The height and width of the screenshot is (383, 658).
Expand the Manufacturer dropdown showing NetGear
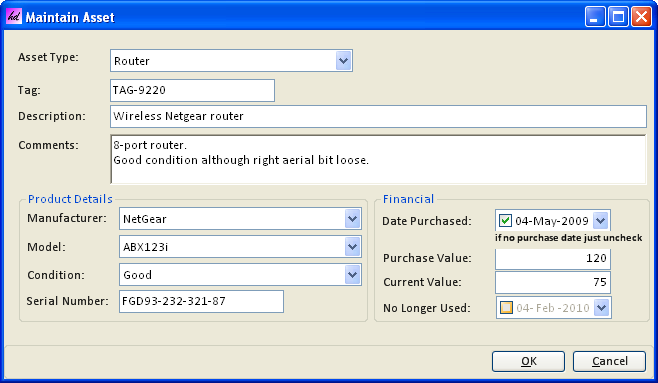(x=352, y=219)
